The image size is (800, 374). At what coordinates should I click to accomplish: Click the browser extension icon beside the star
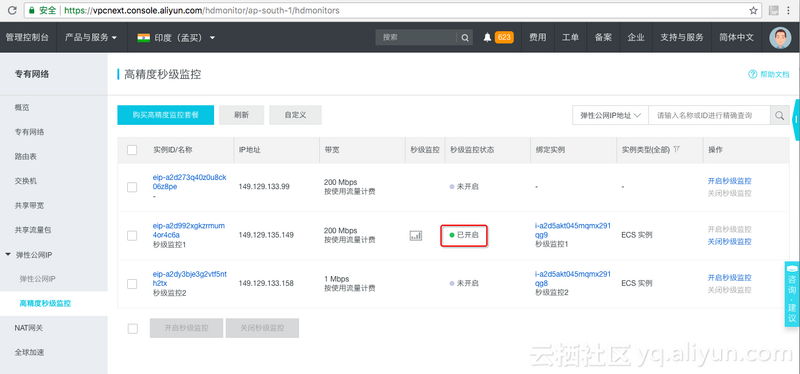[x=773, y=10]
